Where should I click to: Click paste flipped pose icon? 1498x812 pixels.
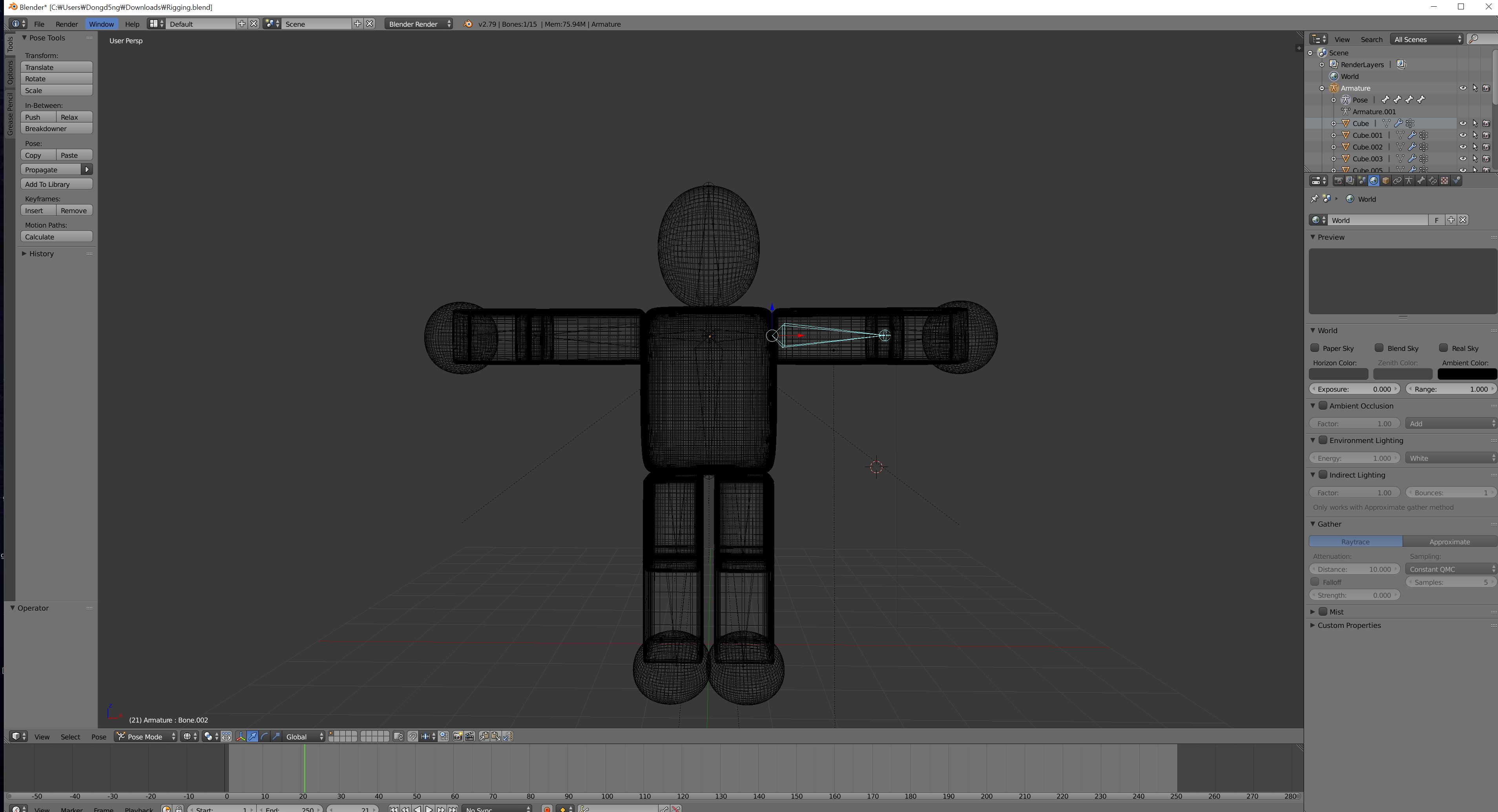508,736
